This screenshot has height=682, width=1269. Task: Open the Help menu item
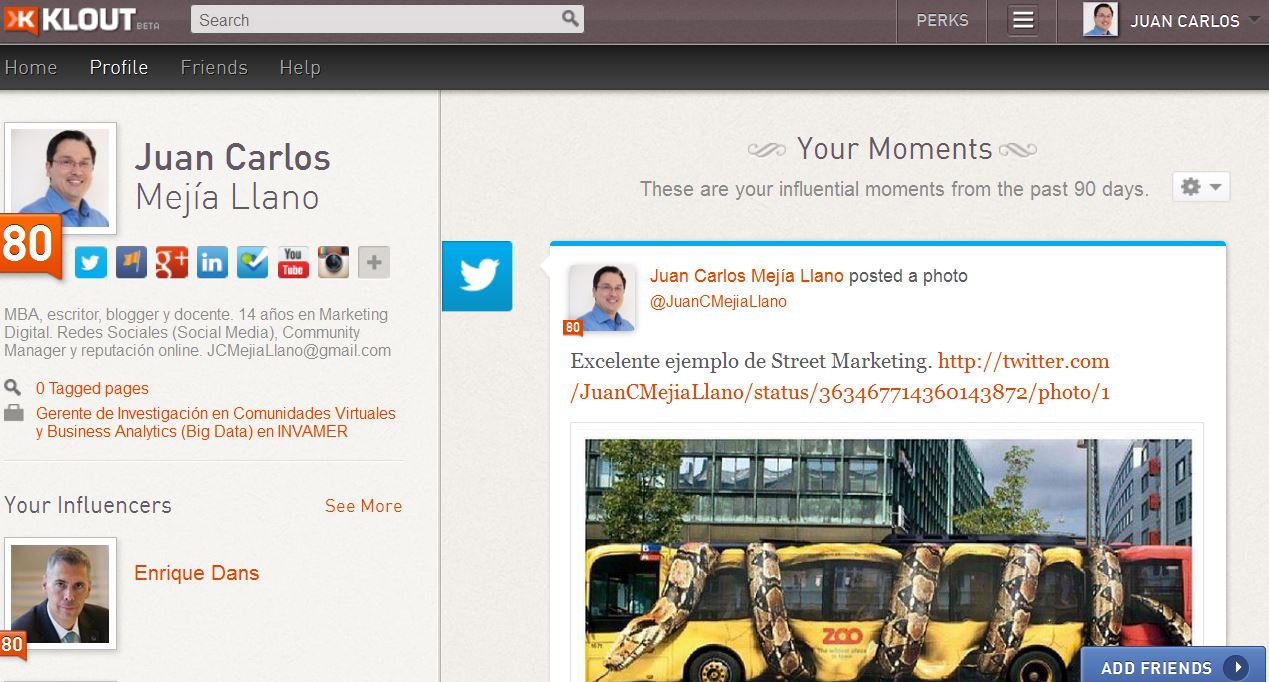click(x=300, y=68)
